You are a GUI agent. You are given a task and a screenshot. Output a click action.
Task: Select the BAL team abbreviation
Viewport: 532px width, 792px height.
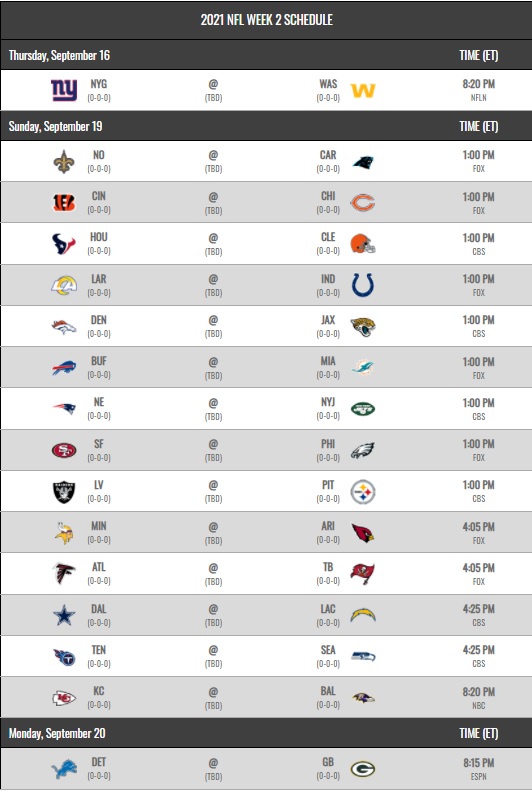(328, 691)
